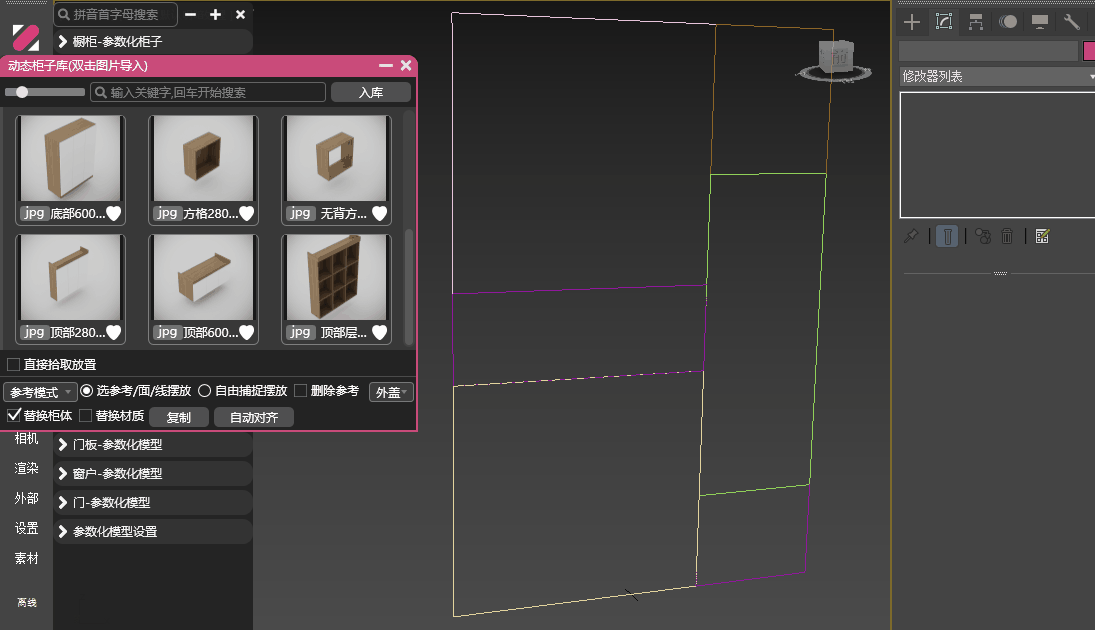
Task: Open the Create tab in command panel
Action: (911, 22)
